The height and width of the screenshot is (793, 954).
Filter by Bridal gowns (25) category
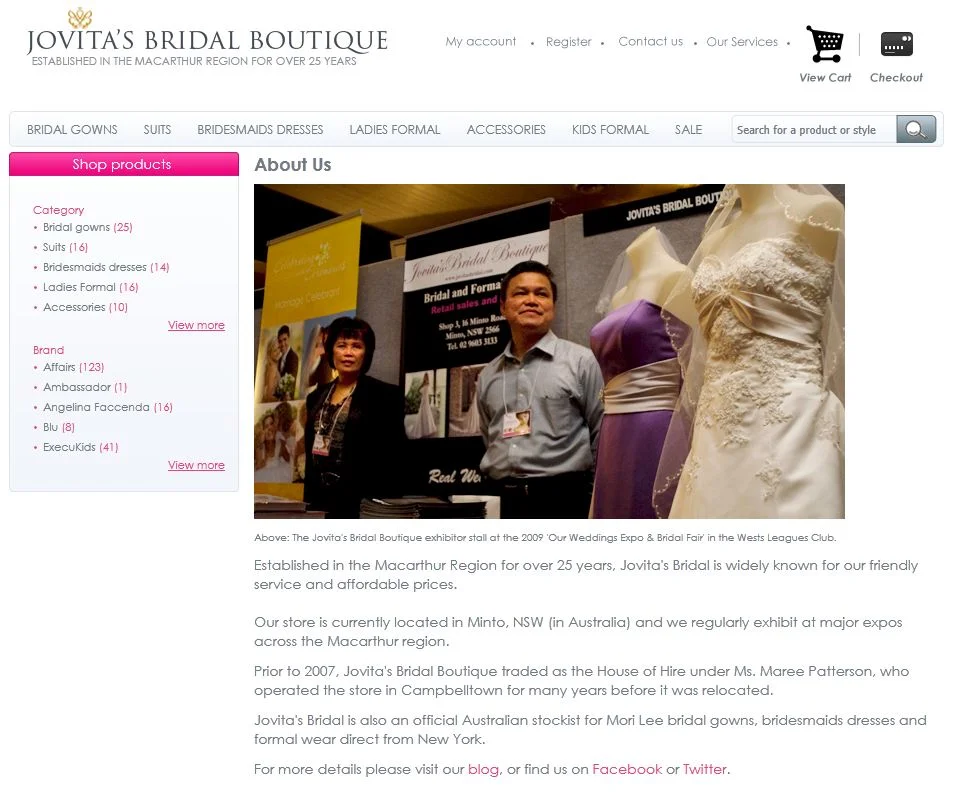[88, 227]
